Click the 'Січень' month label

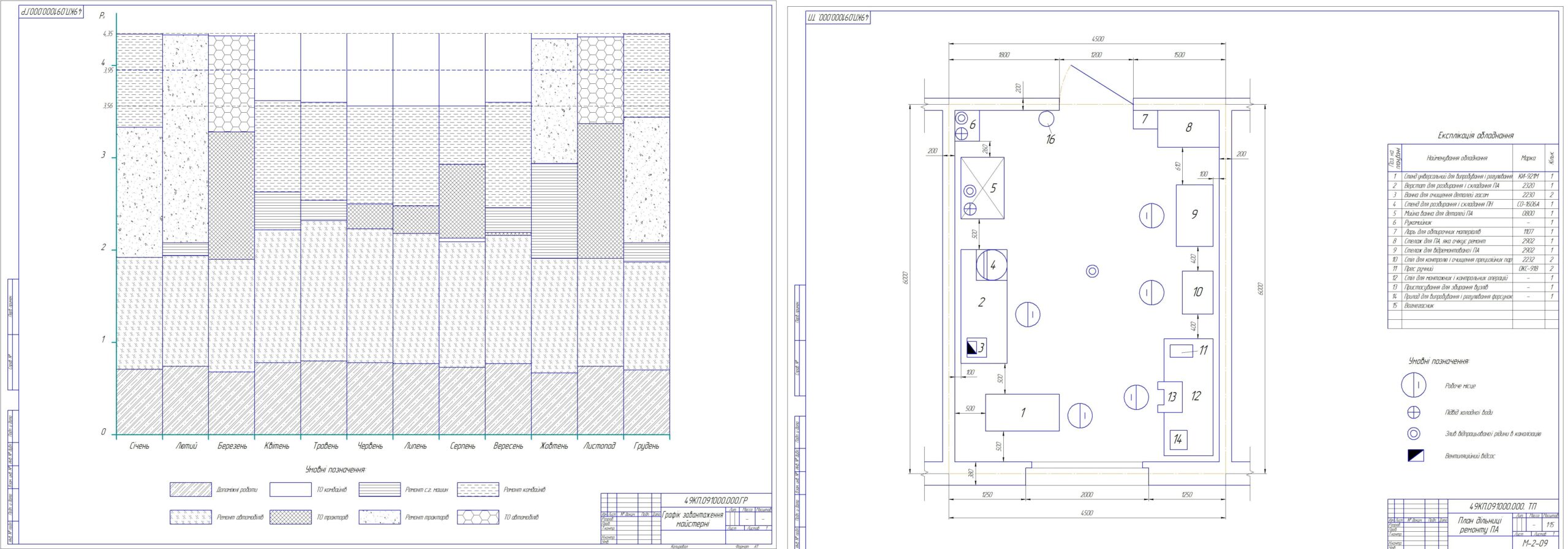(x=139, y=446)
